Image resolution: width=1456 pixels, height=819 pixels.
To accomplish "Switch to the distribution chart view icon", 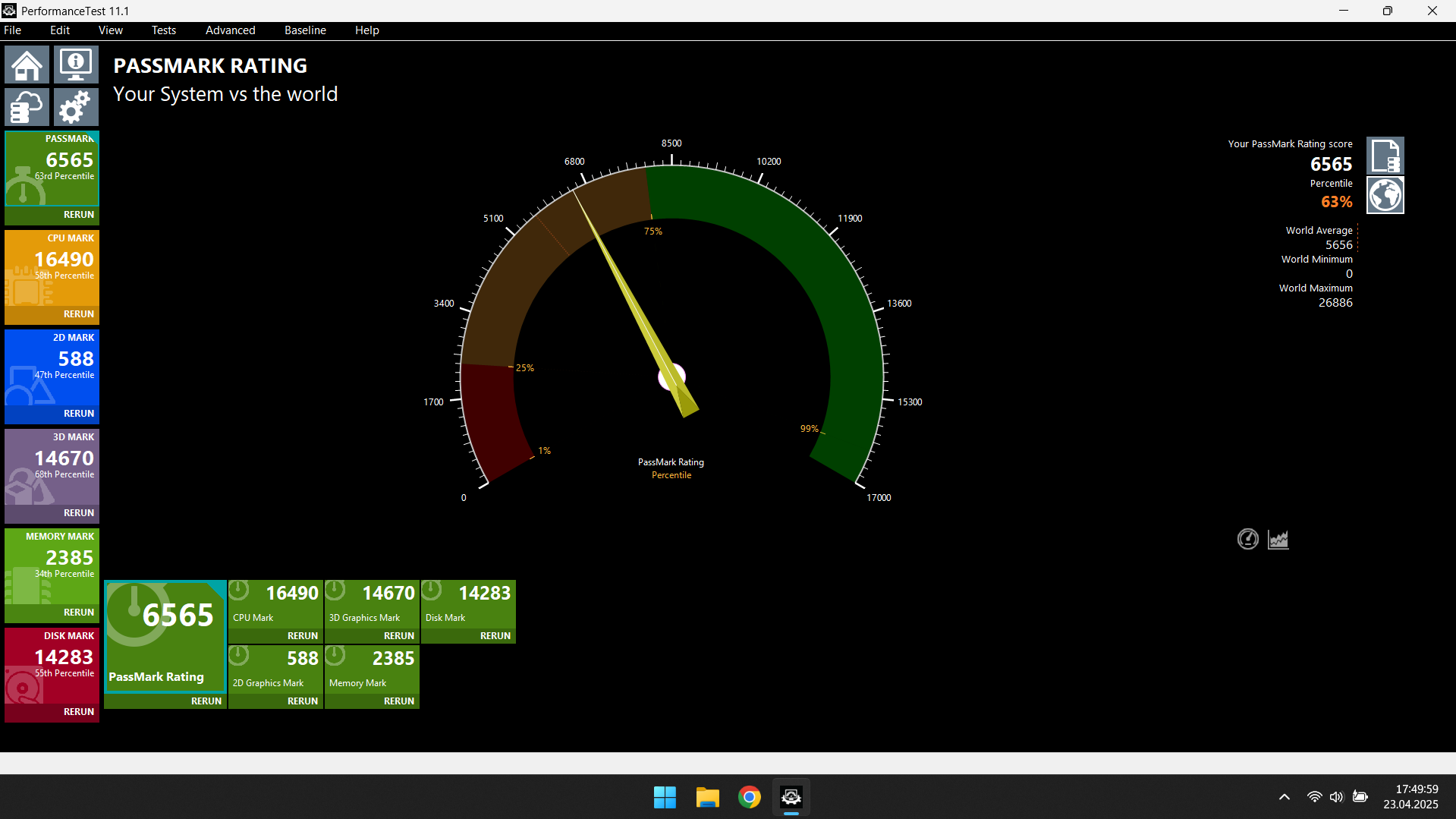I will coord(1278,539).
